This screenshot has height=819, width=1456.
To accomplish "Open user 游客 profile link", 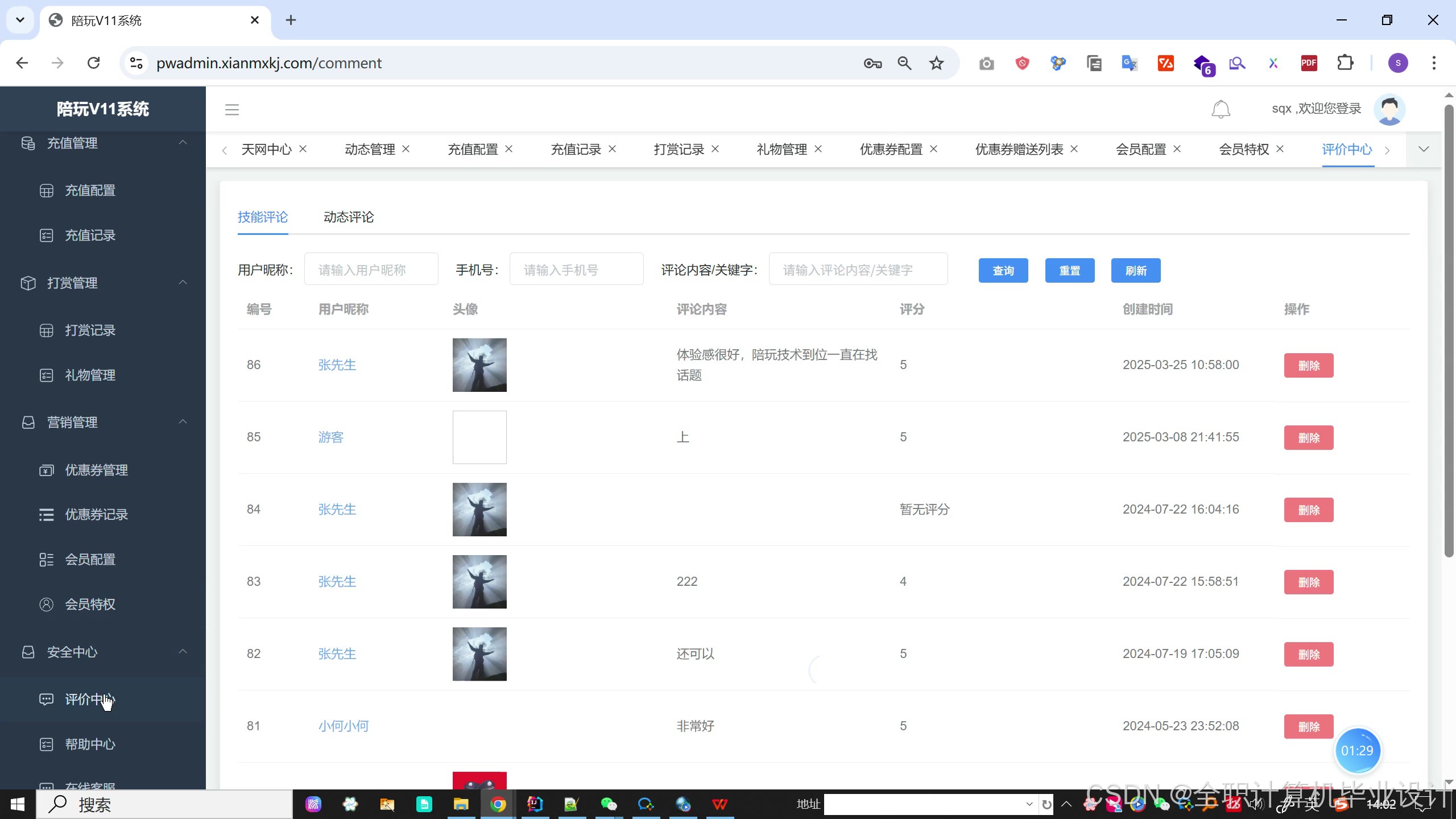I will point(330,437).
